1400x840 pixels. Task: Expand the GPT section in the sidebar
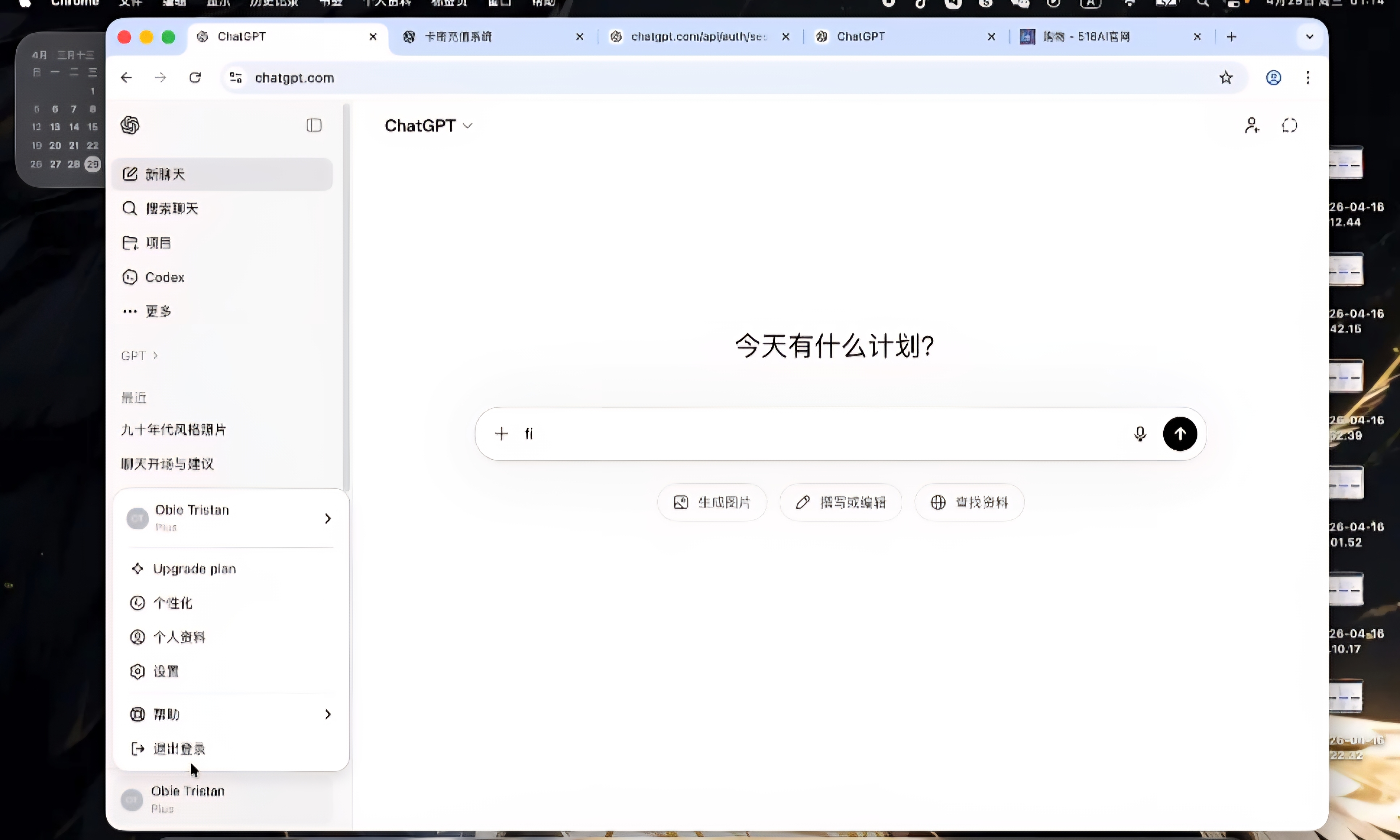(x=139, y=355)
